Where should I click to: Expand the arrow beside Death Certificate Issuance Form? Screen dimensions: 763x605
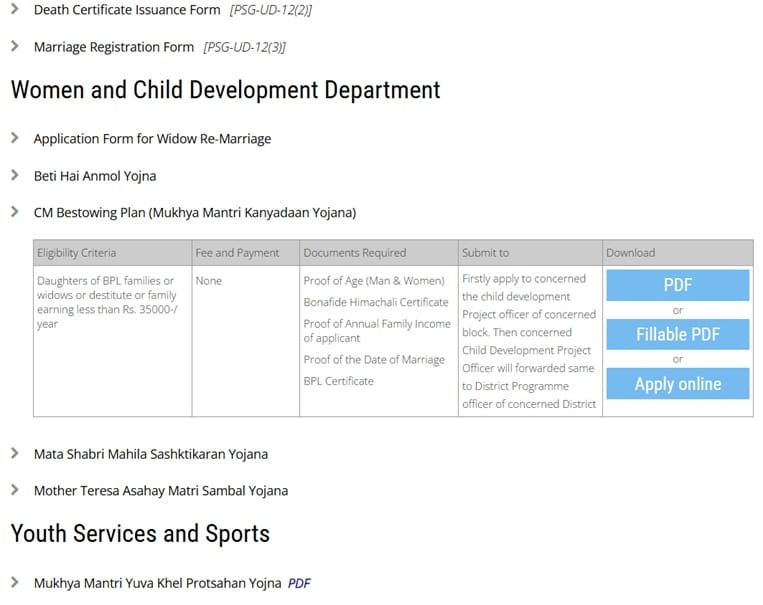coord(15,9)
